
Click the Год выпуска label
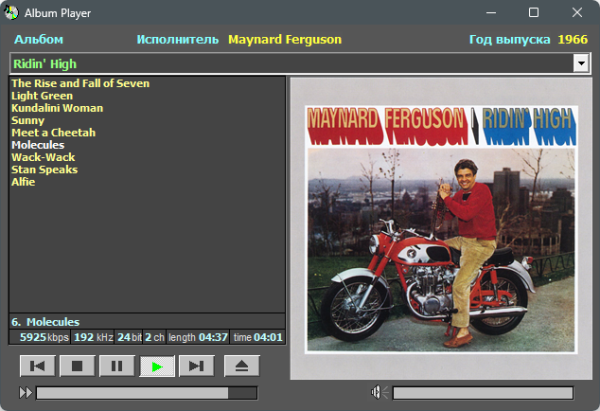(x=510, y=39)
